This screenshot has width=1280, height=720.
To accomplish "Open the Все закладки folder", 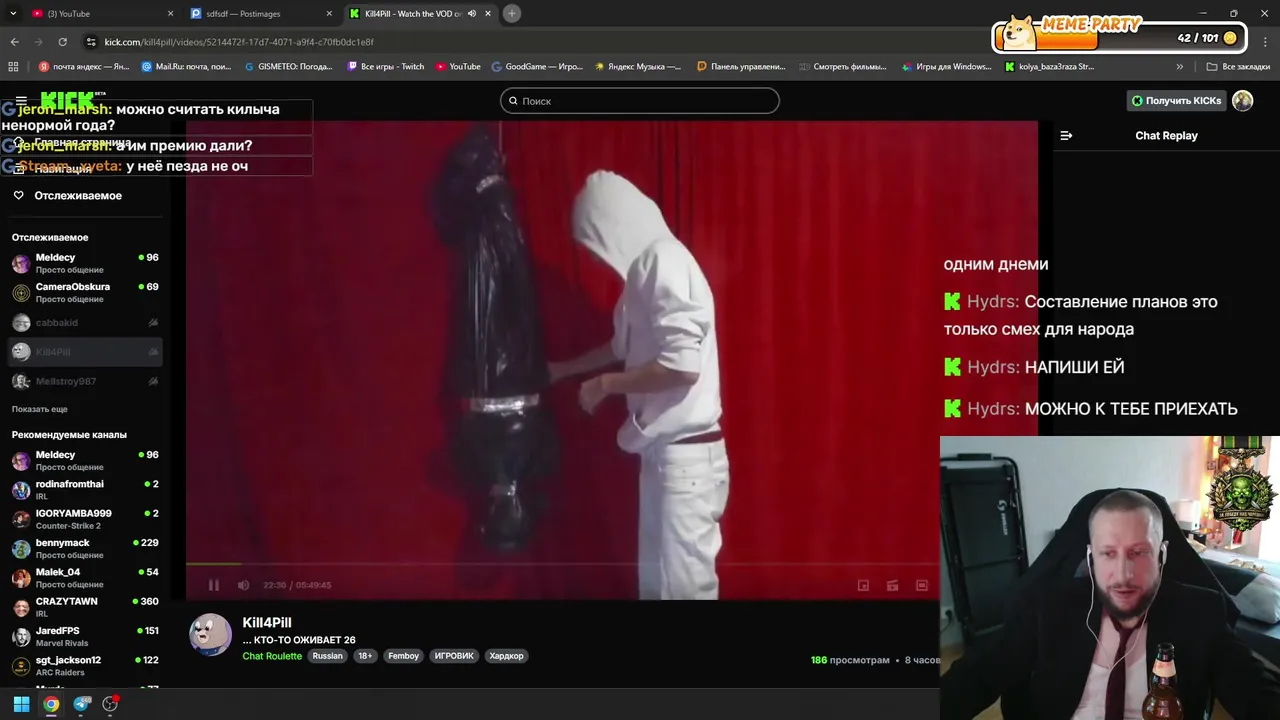I will (1238, 67).
